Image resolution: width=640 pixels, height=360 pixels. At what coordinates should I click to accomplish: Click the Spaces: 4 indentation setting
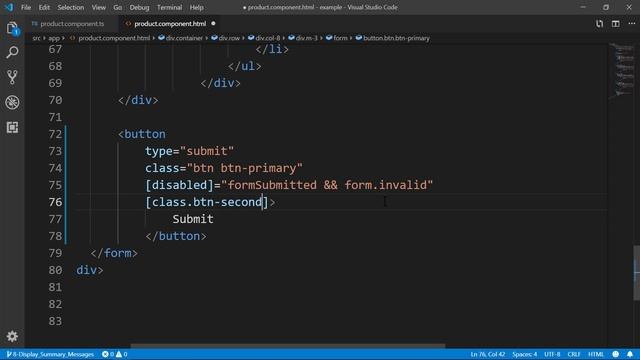pyautogui.click(x=524, y=354)
